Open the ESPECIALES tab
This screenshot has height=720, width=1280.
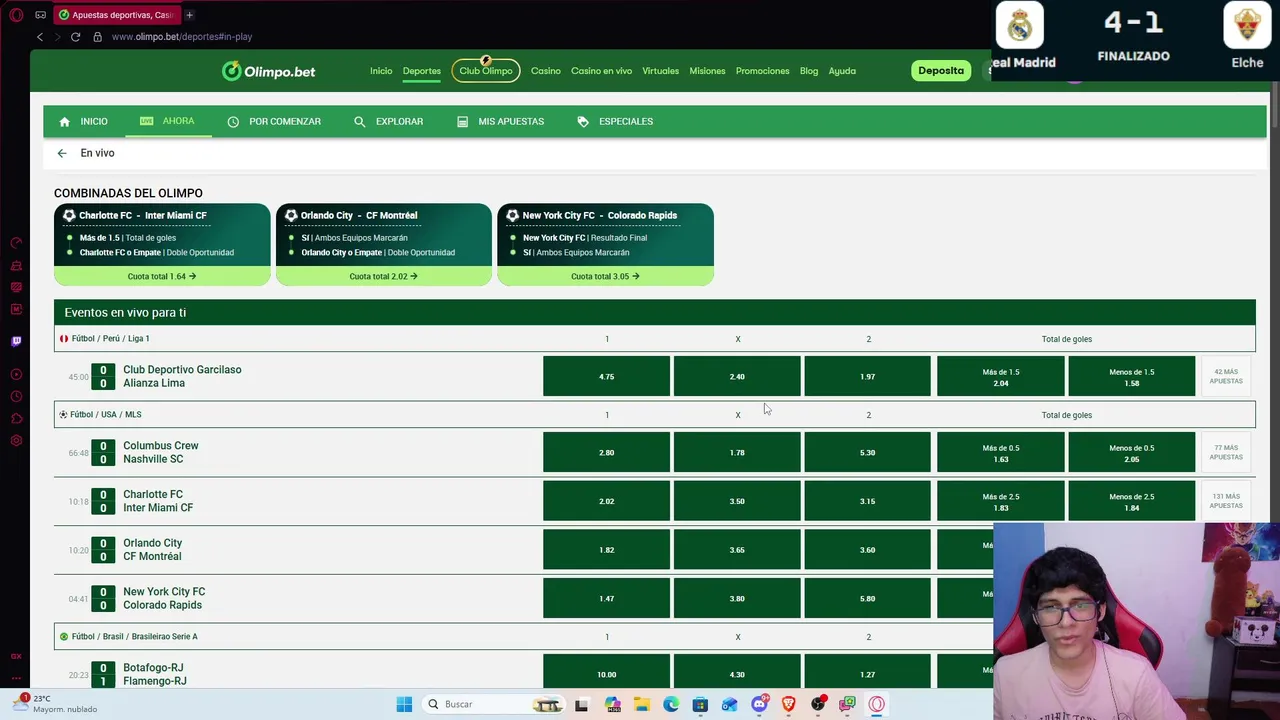(615, 121)
